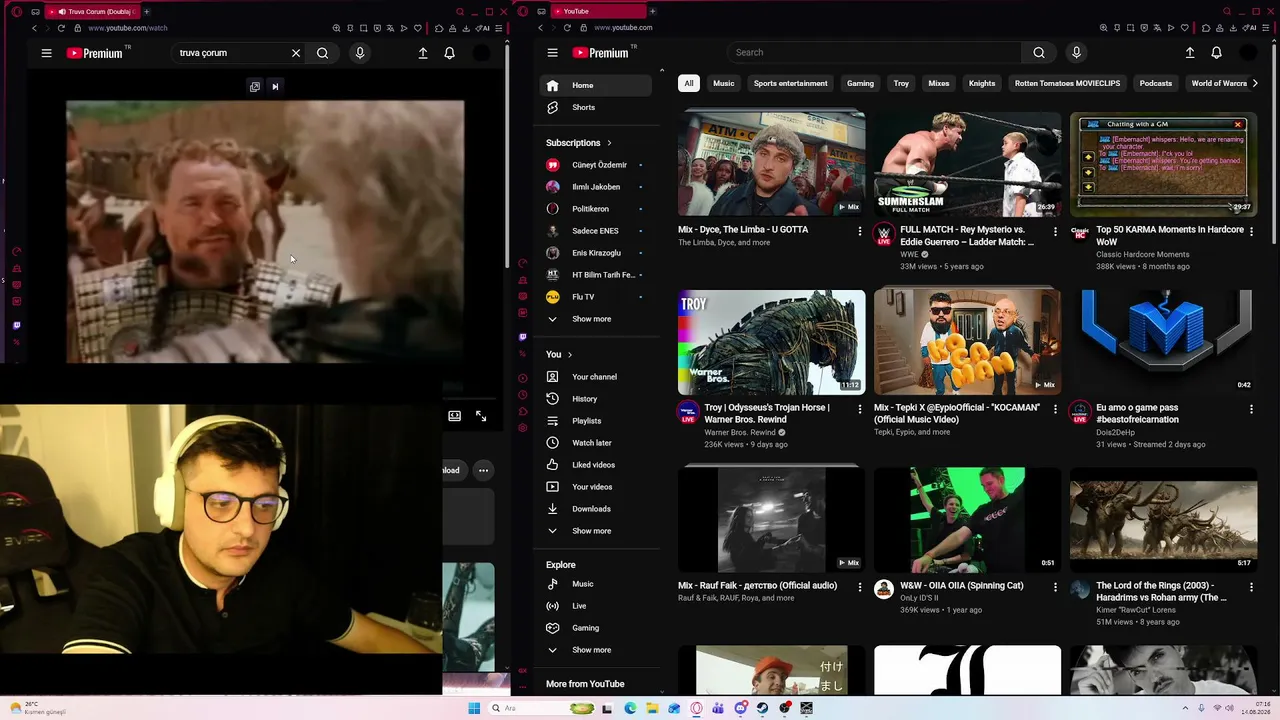Click the pop-out icon above the left video
This screenshot has height=720, width=1280.
[x=255, y=87]
